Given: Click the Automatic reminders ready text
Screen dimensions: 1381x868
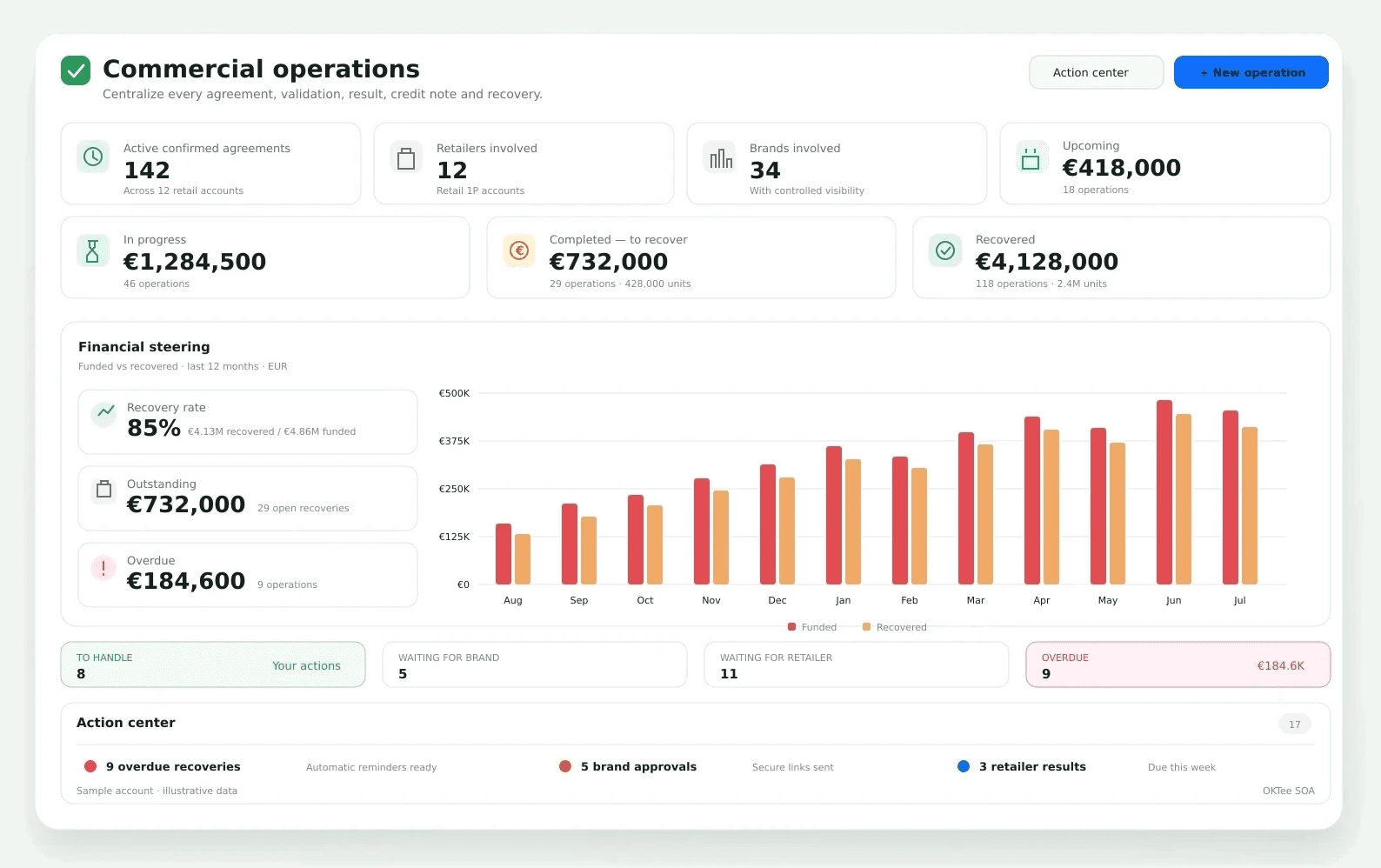Looking at the screenshot, I should tap(371, 767).
